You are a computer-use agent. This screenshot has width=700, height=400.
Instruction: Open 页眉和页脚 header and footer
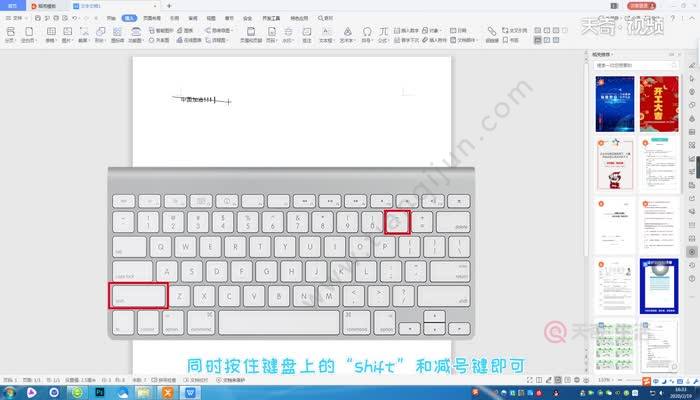[251, 34]
